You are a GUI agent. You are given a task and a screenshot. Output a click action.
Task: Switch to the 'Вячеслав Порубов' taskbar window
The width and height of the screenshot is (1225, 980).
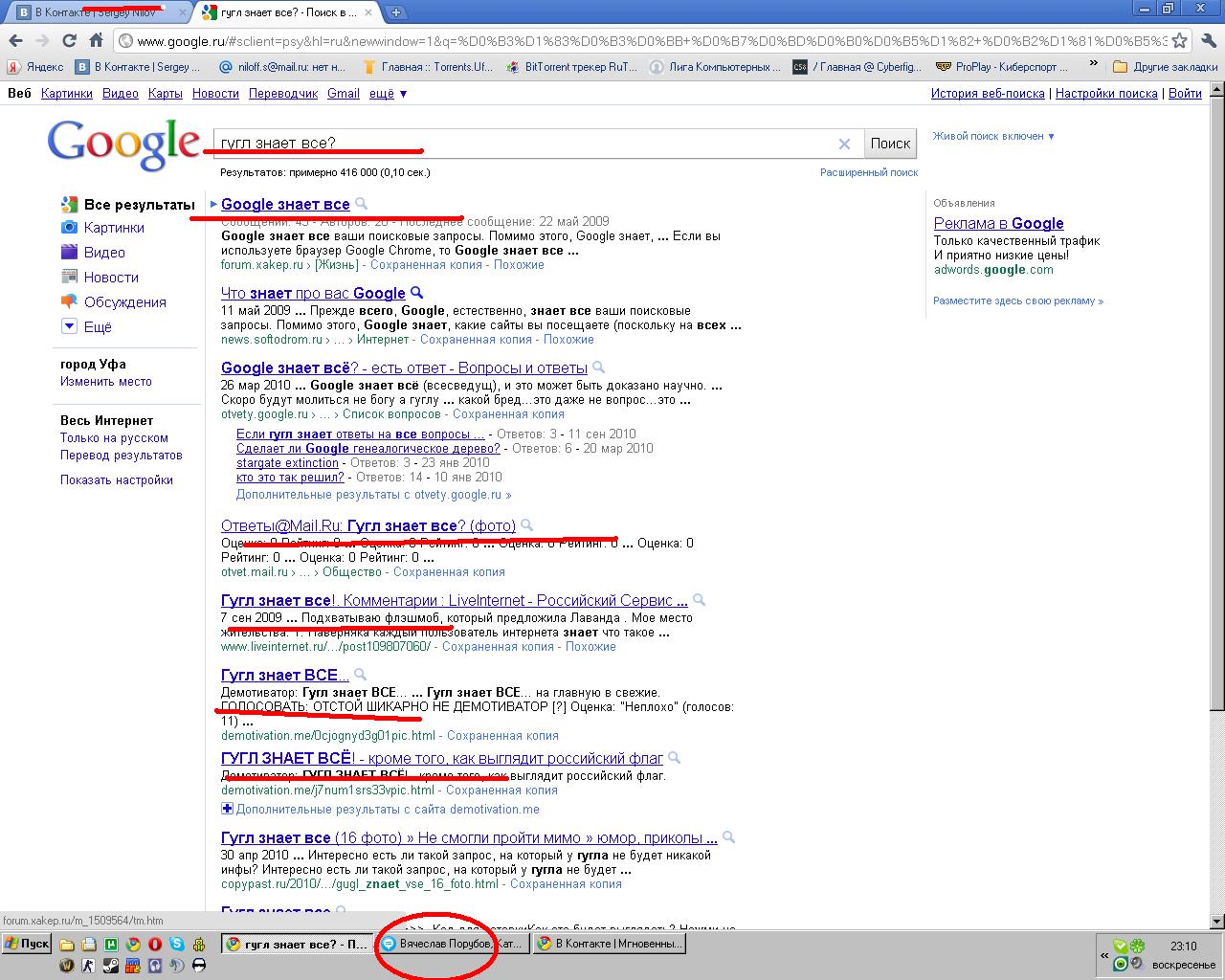pyautogui.click(x=452, y=944)
